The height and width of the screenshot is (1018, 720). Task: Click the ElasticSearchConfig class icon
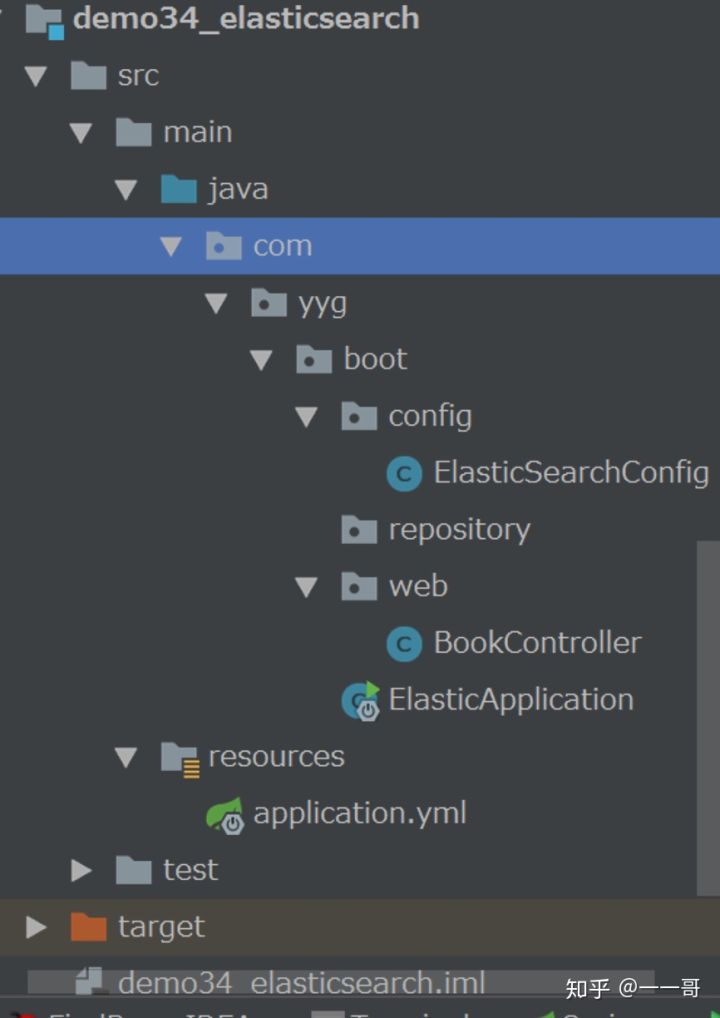point(404,473)
